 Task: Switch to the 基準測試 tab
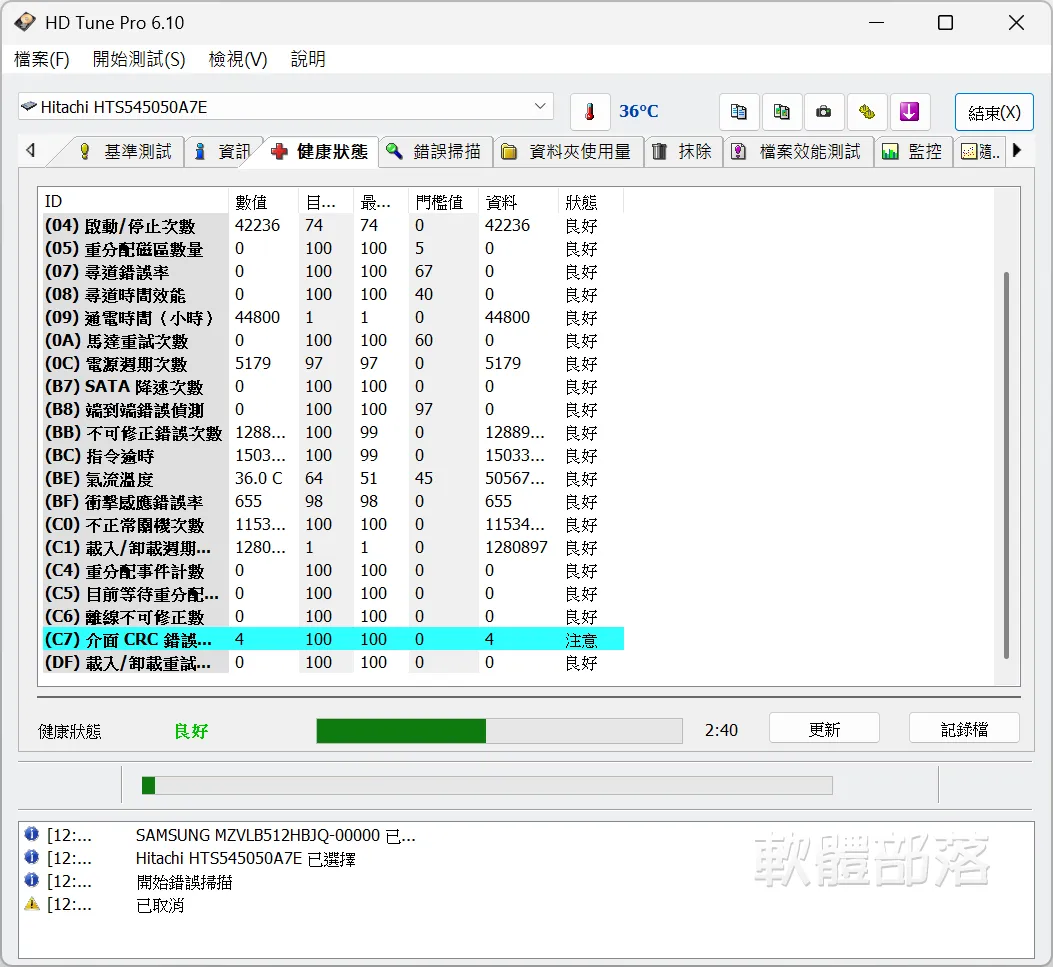coord(126,152)
